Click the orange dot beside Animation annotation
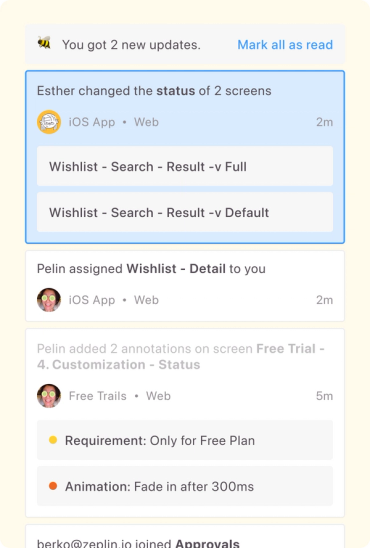Image resolution: width=370 pixels, height=548 pixels. pos(53,486)
